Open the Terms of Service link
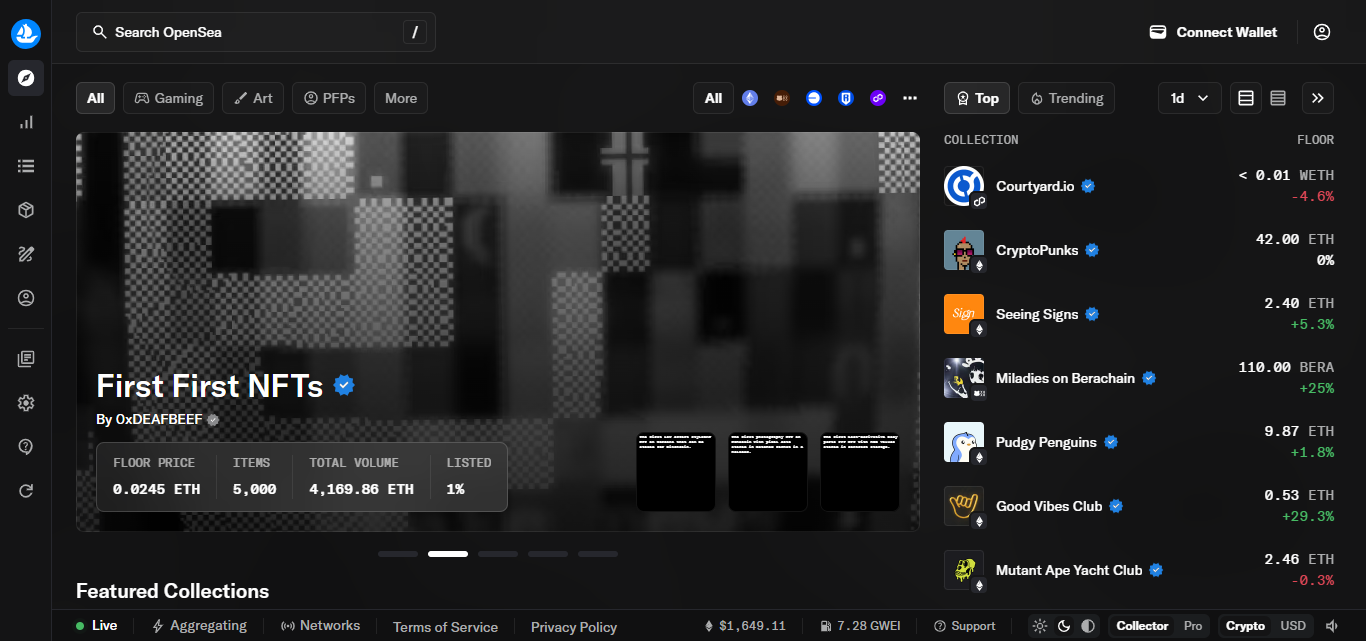The width and height of the screenshot is (1366, 641). [x=445, y=627]
